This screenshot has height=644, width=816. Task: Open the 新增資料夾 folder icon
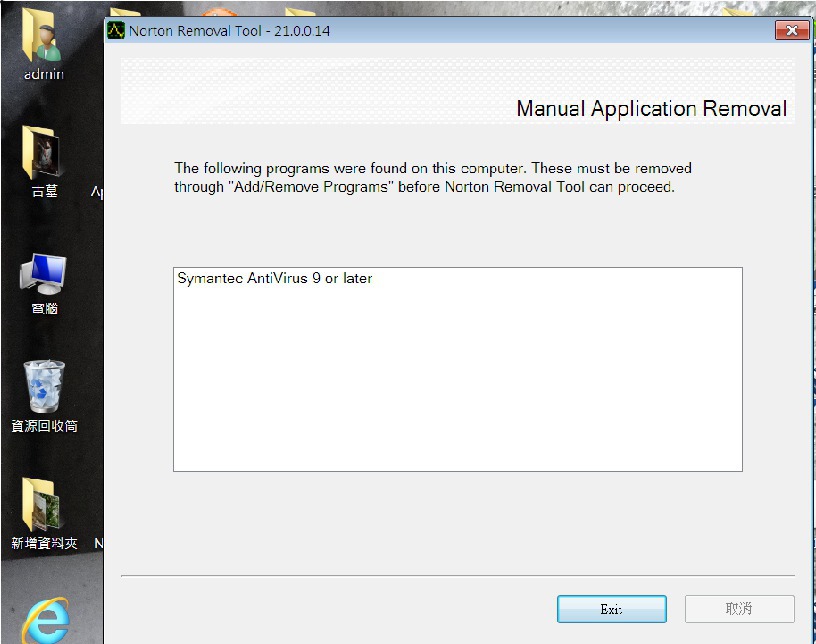[x=44, y=514]
